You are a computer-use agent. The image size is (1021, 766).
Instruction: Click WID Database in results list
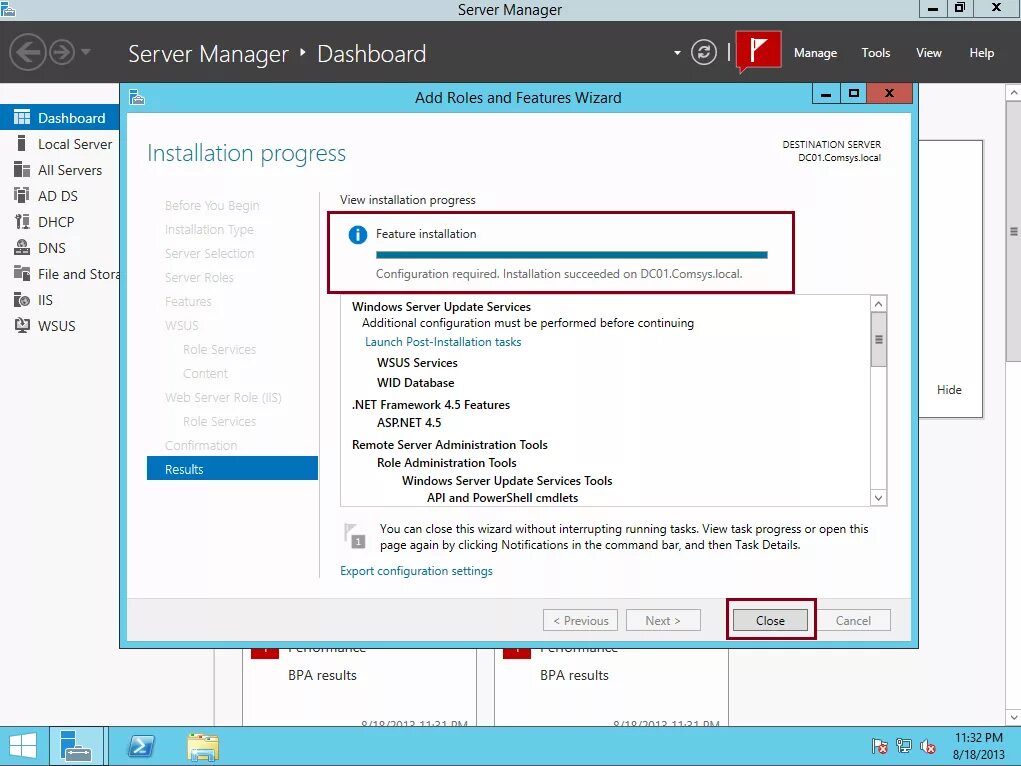pyautogui.click(x=415, y=383)
